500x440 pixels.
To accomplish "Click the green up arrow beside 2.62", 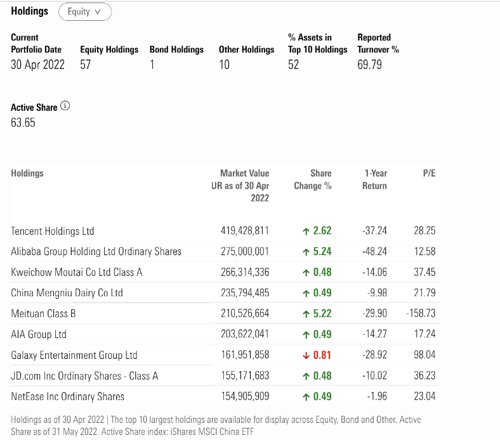I will 306,231.
